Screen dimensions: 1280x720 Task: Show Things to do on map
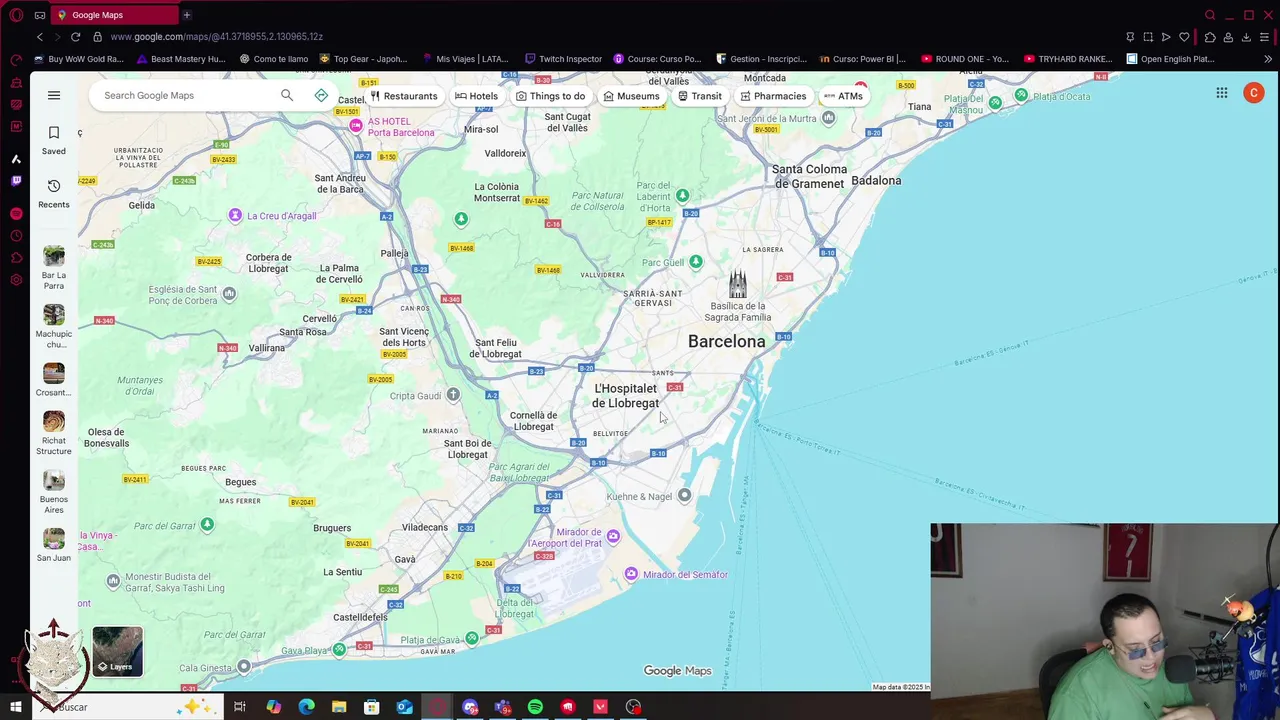550,96
